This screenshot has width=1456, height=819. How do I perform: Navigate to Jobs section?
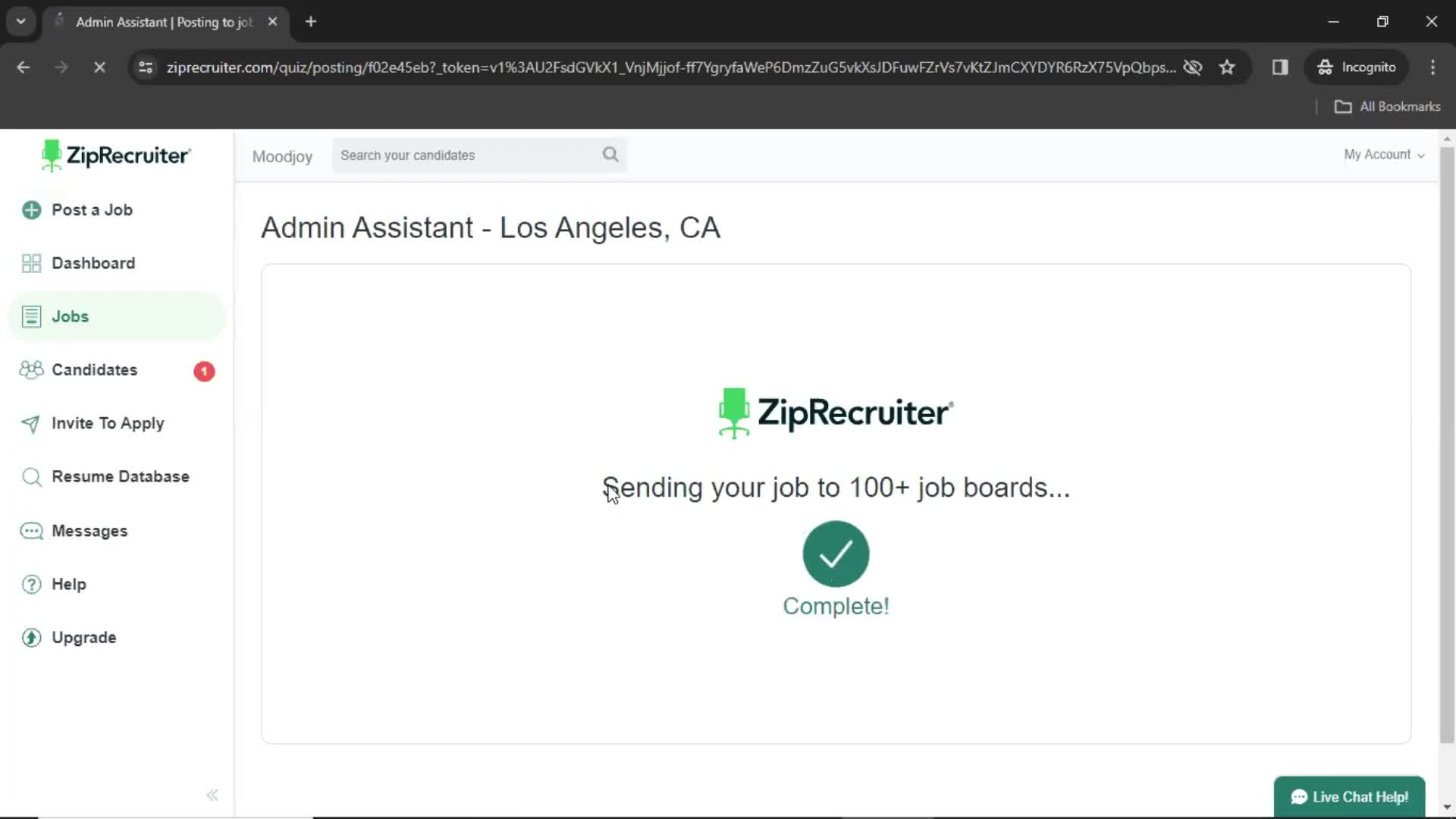(x=70, y=315)
